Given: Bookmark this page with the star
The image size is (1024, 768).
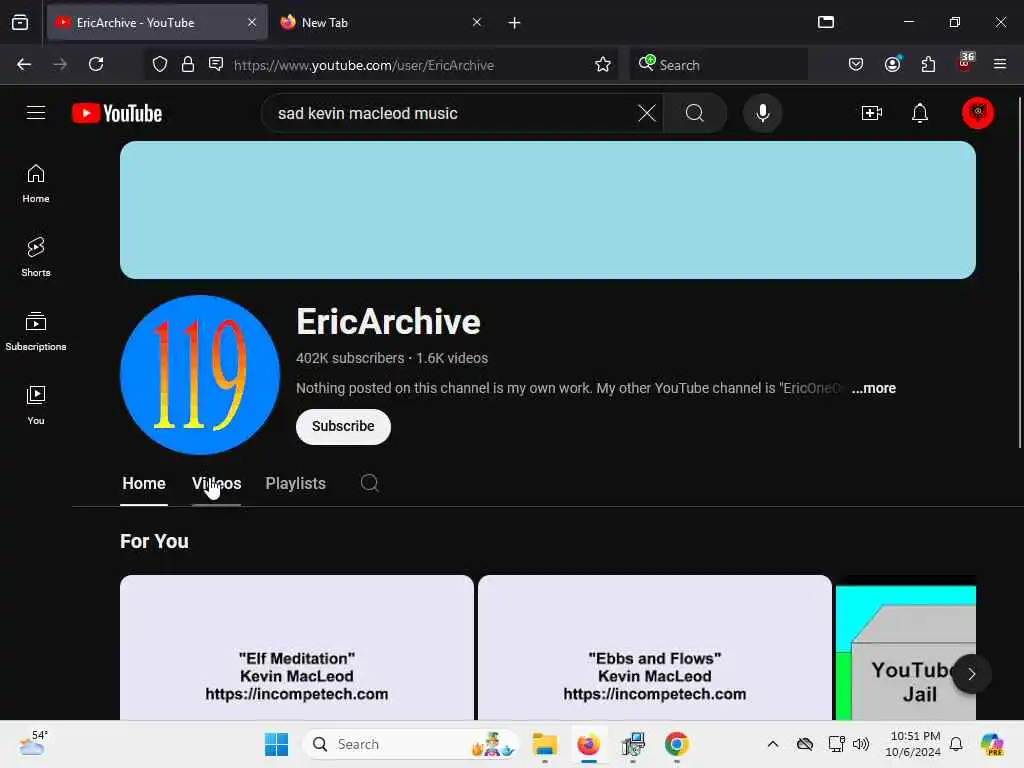Looking at the screenshot, I should 603,64.
